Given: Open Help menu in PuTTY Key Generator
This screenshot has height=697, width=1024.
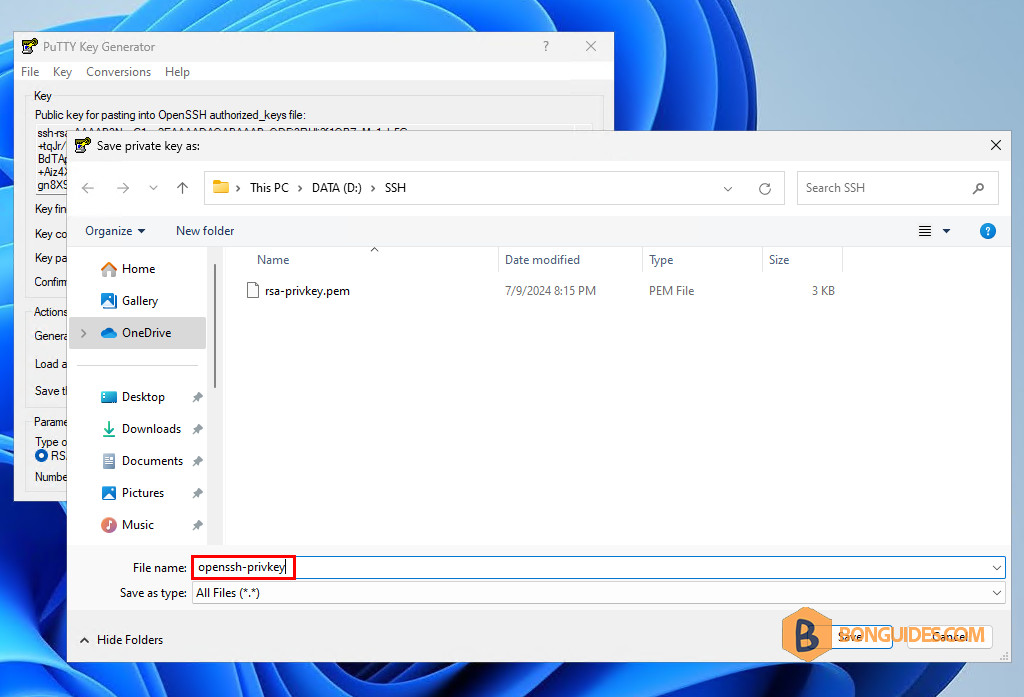Looking at the screenshot, I should [x=177, y=72].
